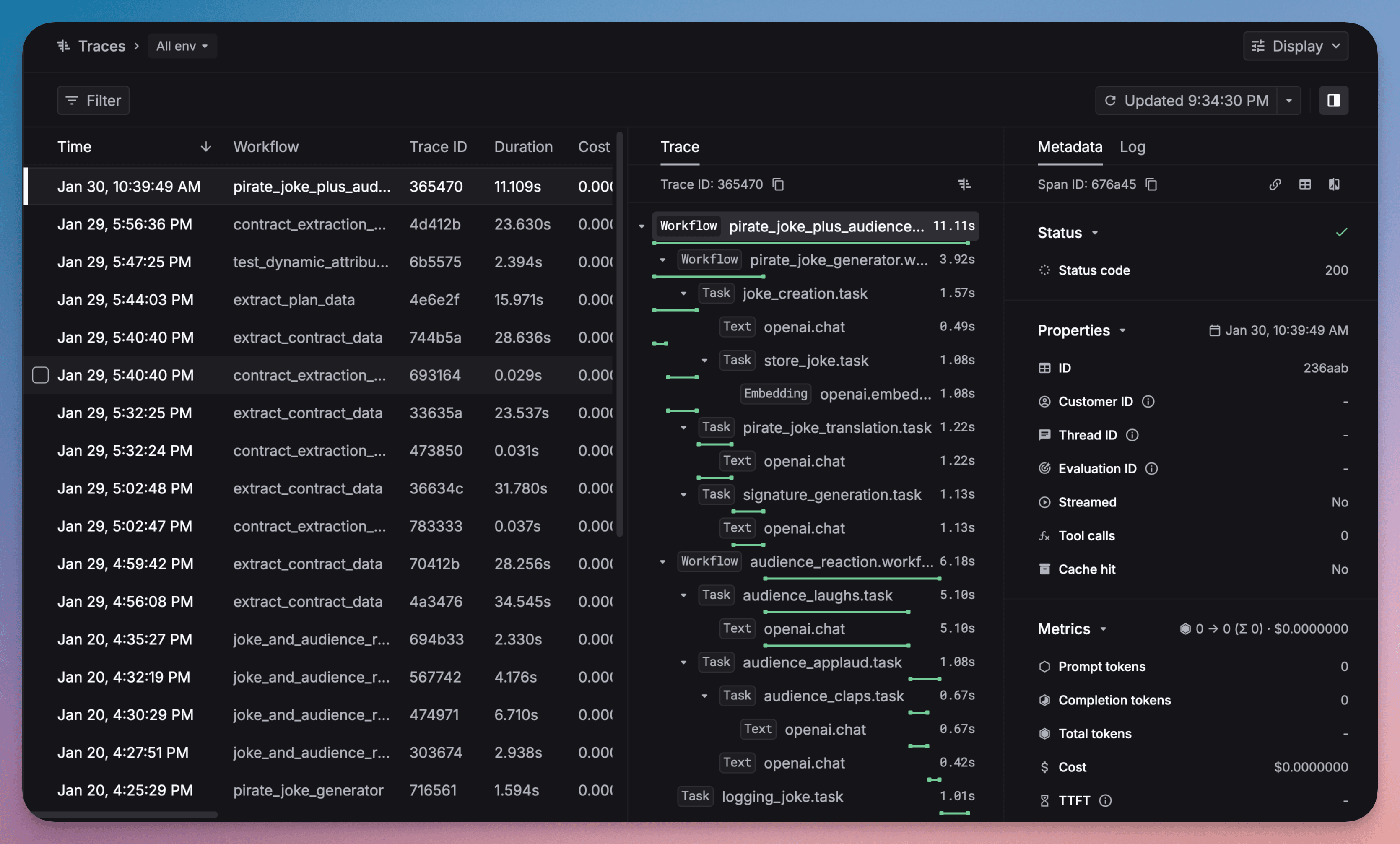Click the Trace ID column header
1400x844 pixels.
[x=438, y=147]
